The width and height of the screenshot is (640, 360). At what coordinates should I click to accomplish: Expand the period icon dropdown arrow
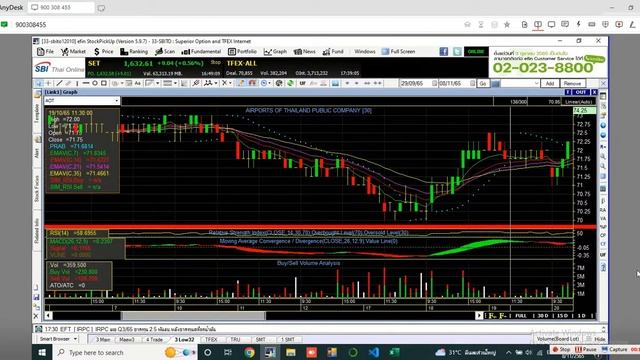tap(269, 83)
